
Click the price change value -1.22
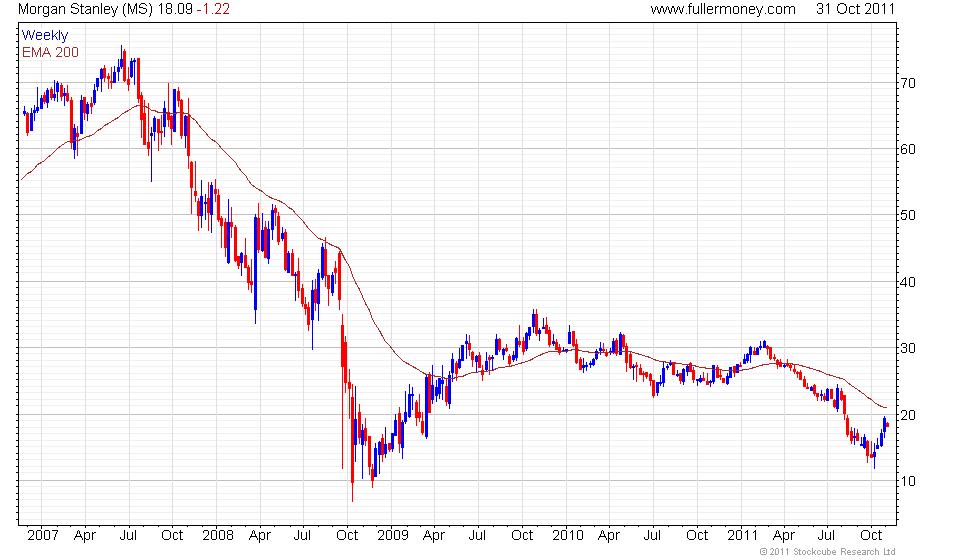pyautogui.click(x=213, y=9)
